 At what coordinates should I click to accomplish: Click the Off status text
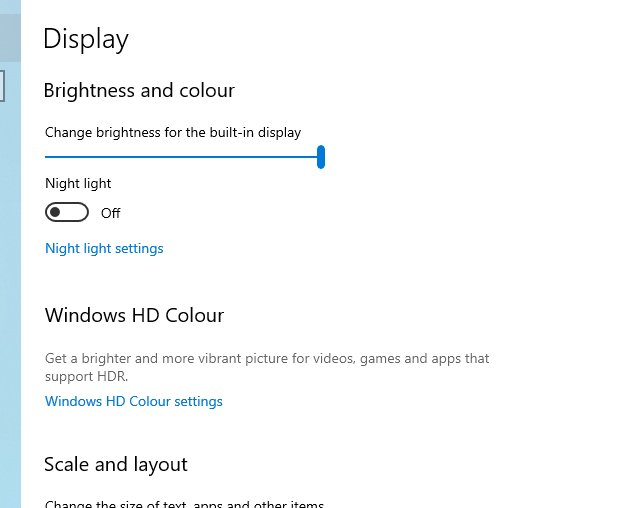pos(110,213)
